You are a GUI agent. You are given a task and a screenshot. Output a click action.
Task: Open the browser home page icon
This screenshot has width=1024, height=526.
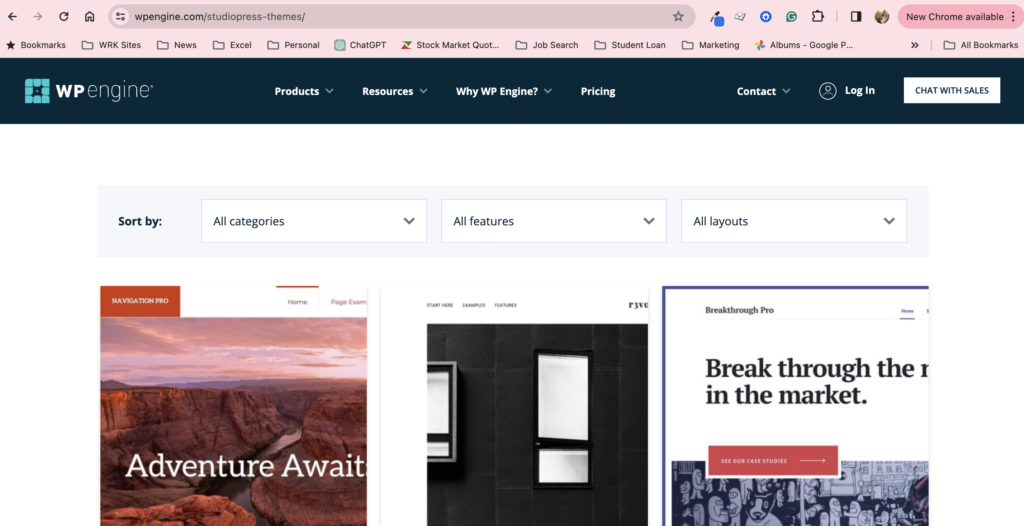pyautogui.click(x=89, y=16)
